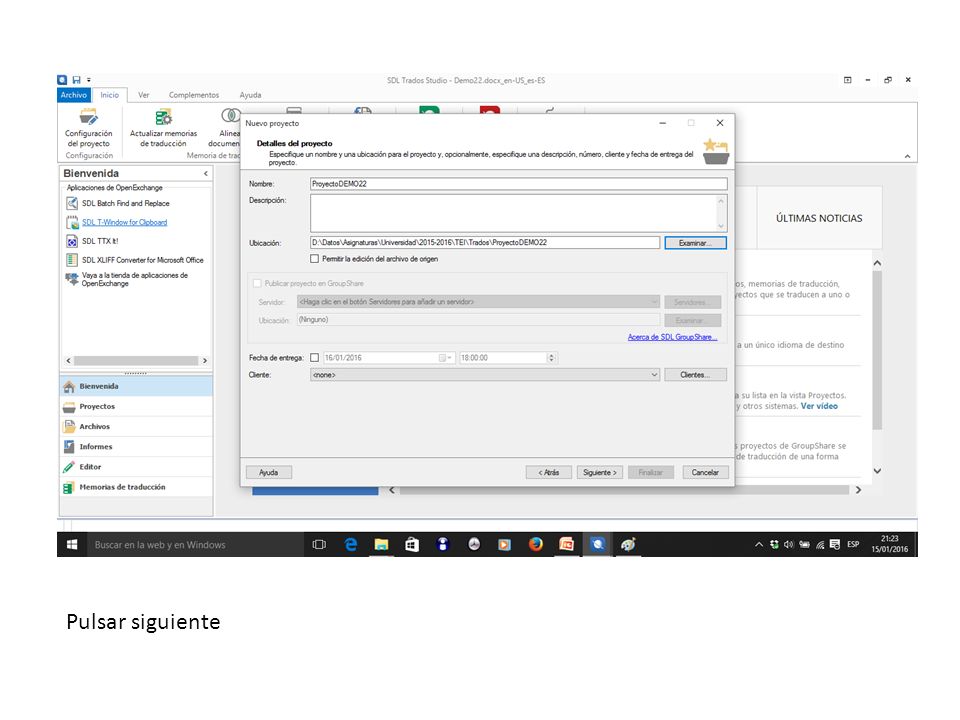
Task: Launch Microsoft Edge from taskbar
Action: tap(351, 544)
